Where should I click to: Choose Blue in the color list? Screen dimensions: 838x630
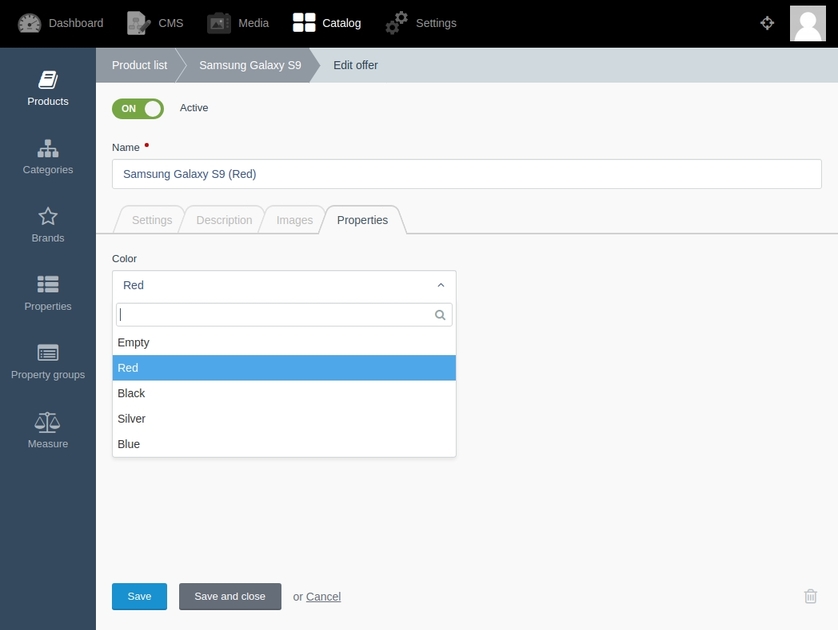tap(284, 444)
